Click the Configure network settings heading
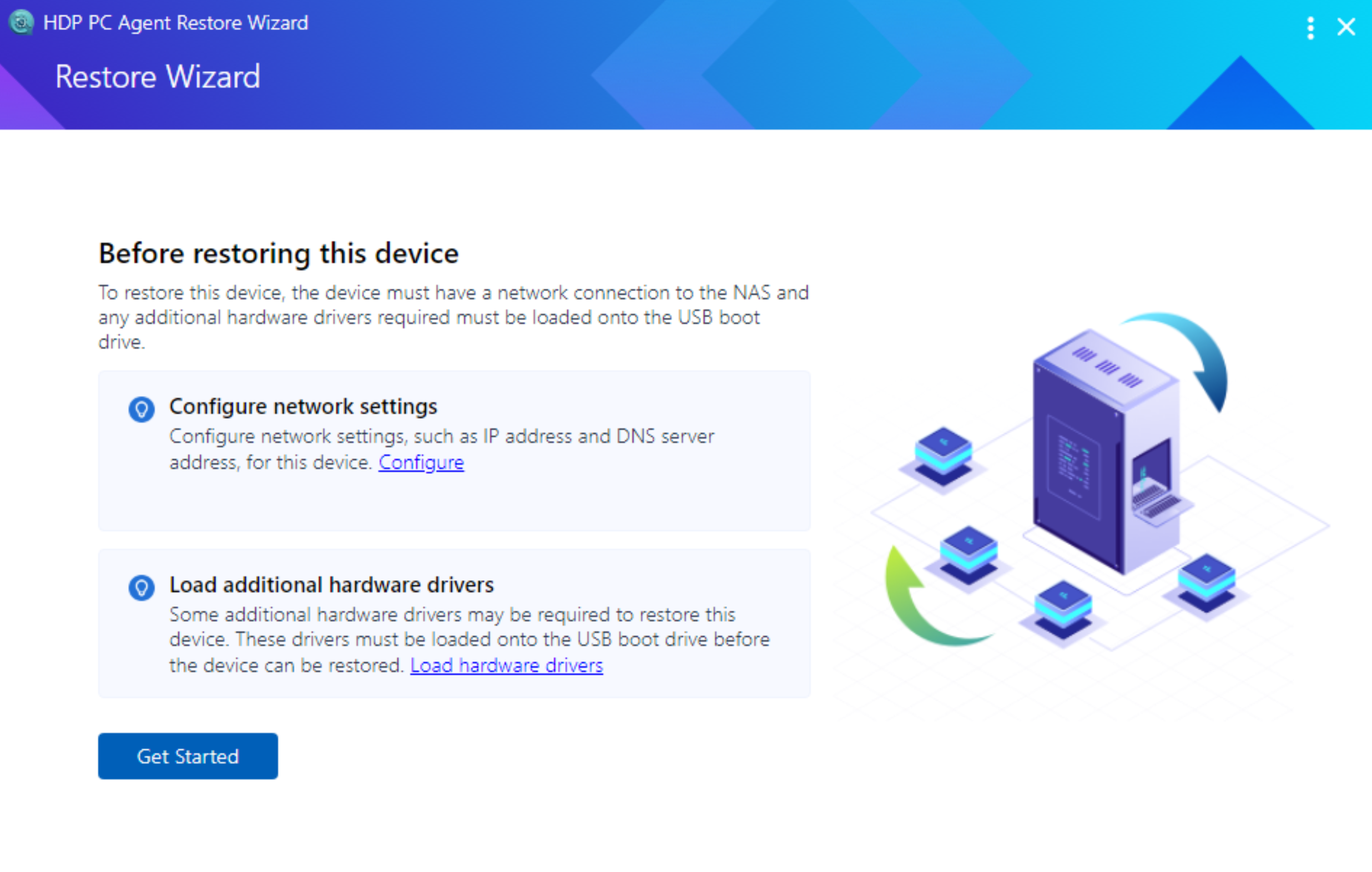1372x872 pixels. pyautogui.click(x=303, y=407)
